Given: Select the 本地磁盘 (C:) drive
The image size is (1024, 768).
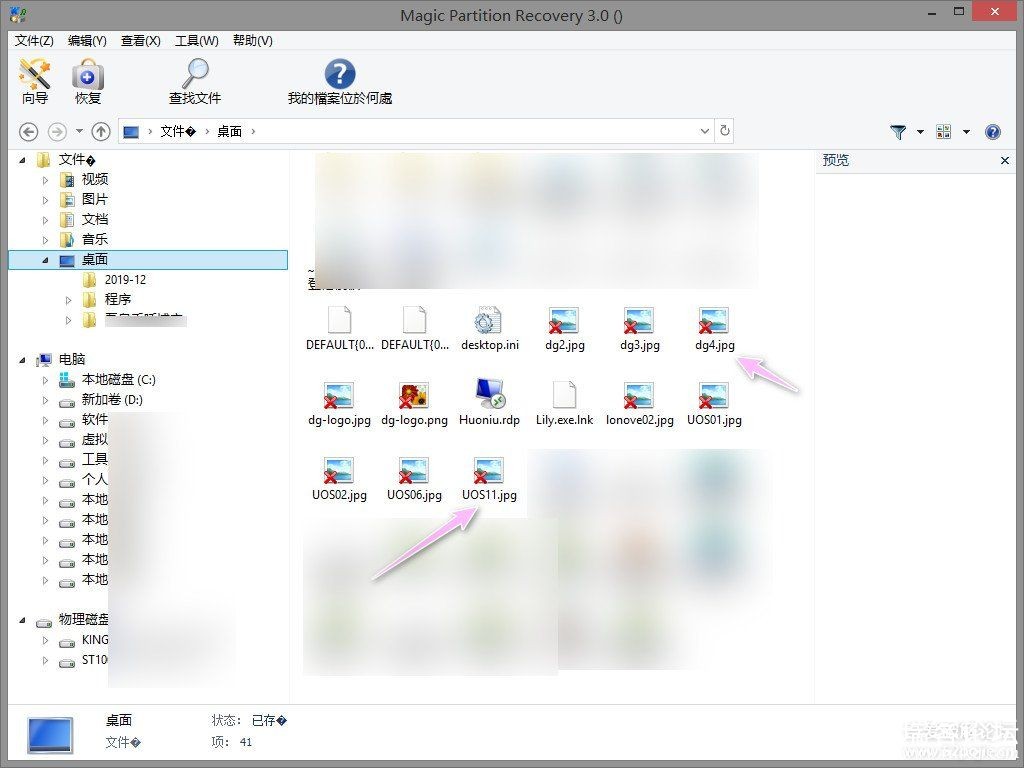Looking at the screenshot, I should tap(118, 380).
